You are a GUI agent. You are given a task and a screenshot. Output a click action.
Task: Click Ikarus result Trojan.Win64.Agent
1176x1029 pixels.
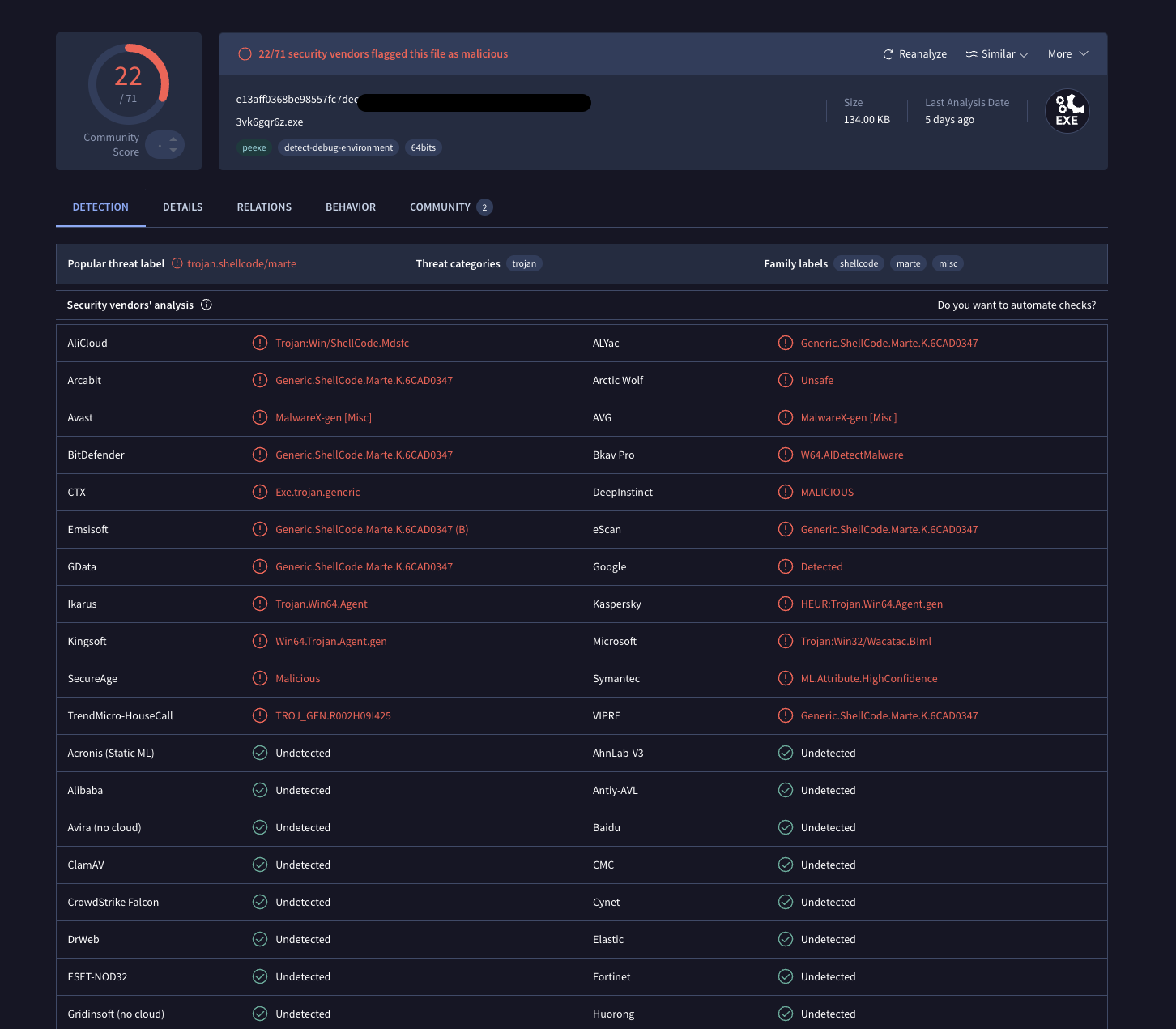(x=322, y=604)
